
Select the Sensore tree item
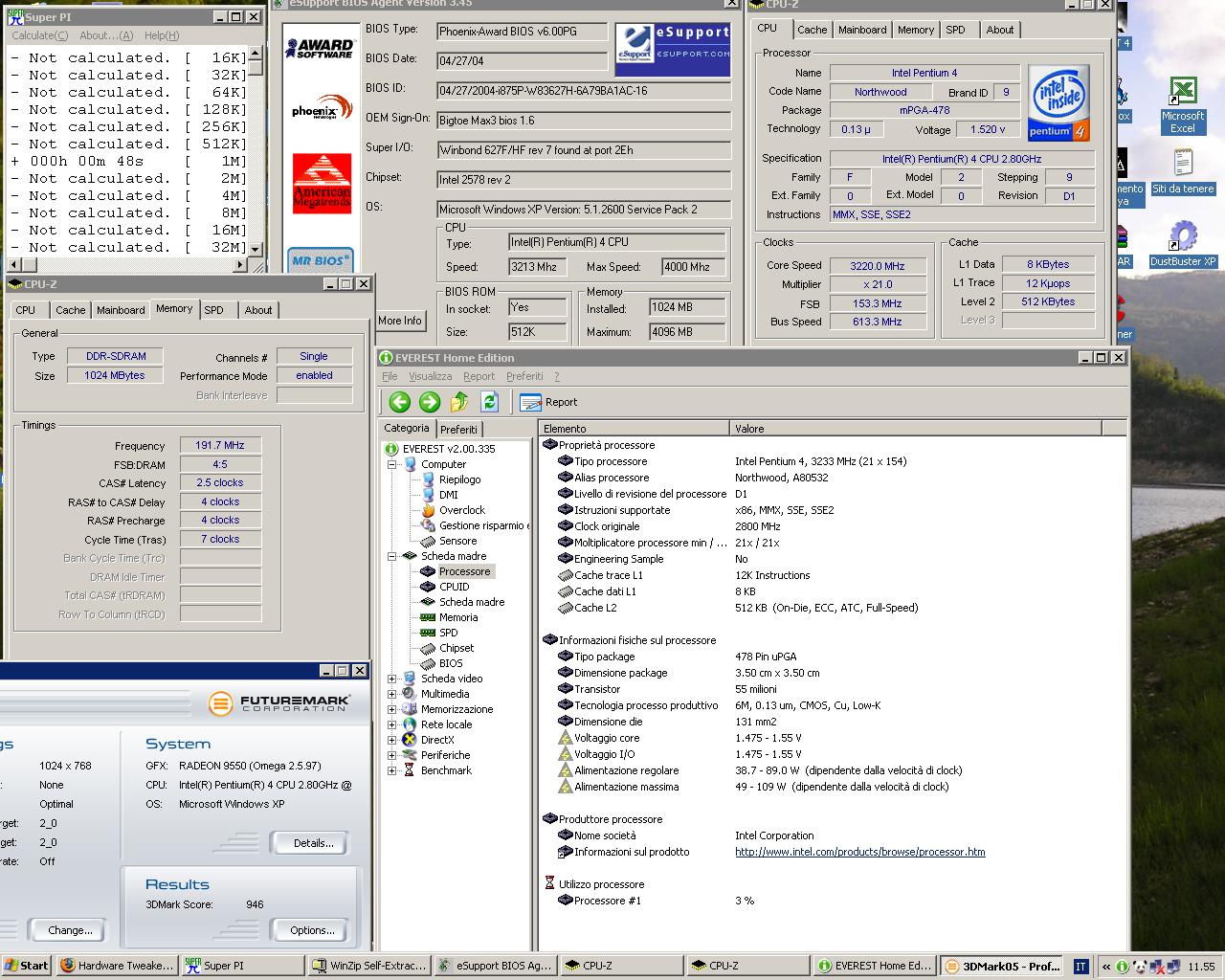click(457, 541)
